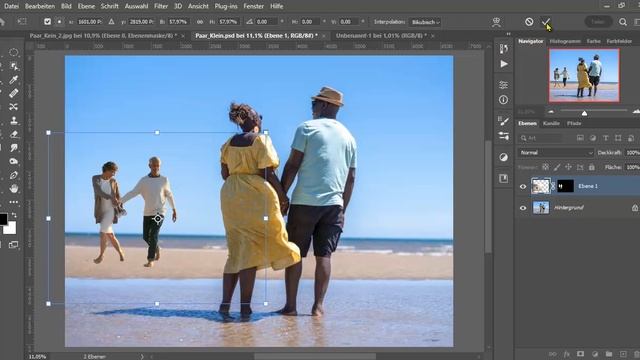640x360 pixels.
Task: Open the History panel icon
Action: (504, 49)
